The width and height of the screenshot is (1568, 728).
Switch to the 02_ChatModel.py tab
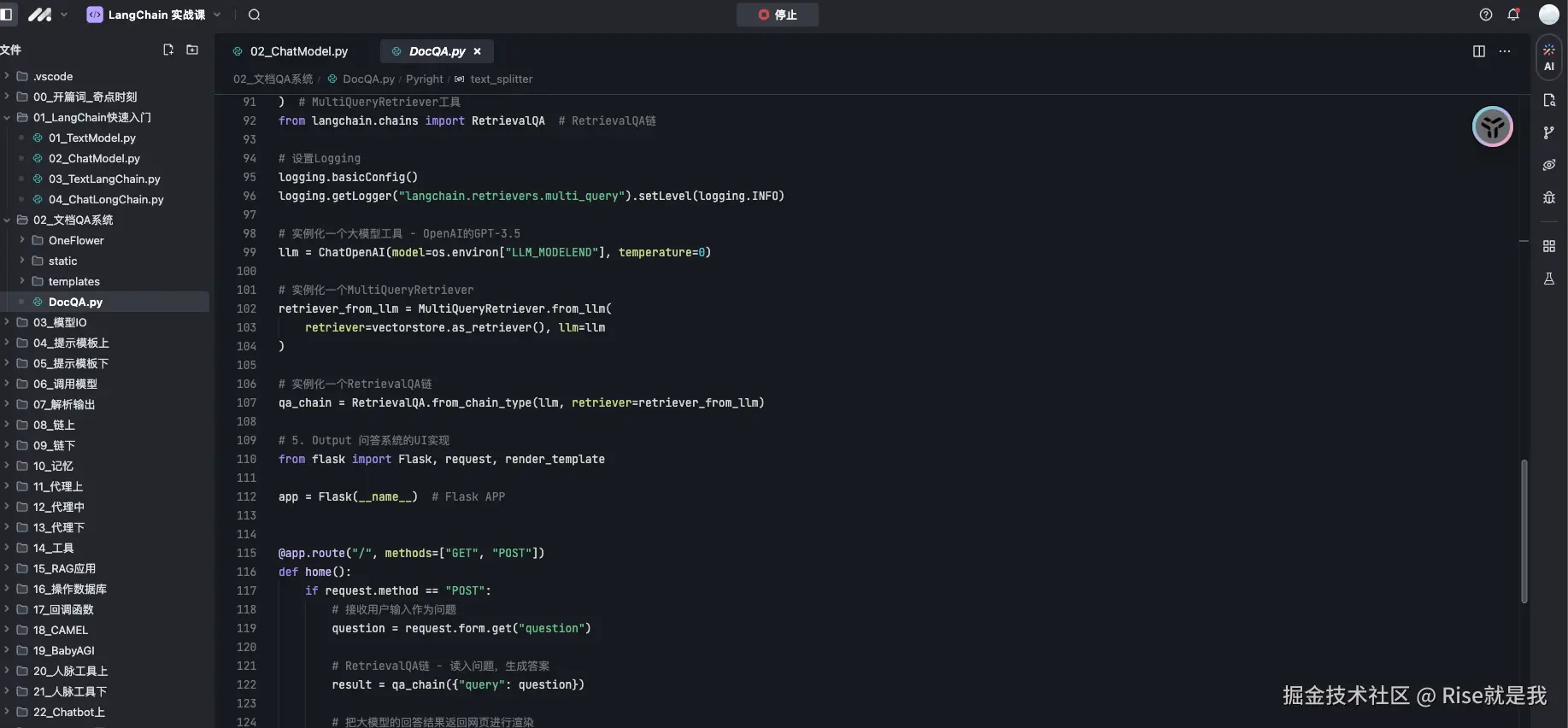pyautogui.click(x=291, y=51)
